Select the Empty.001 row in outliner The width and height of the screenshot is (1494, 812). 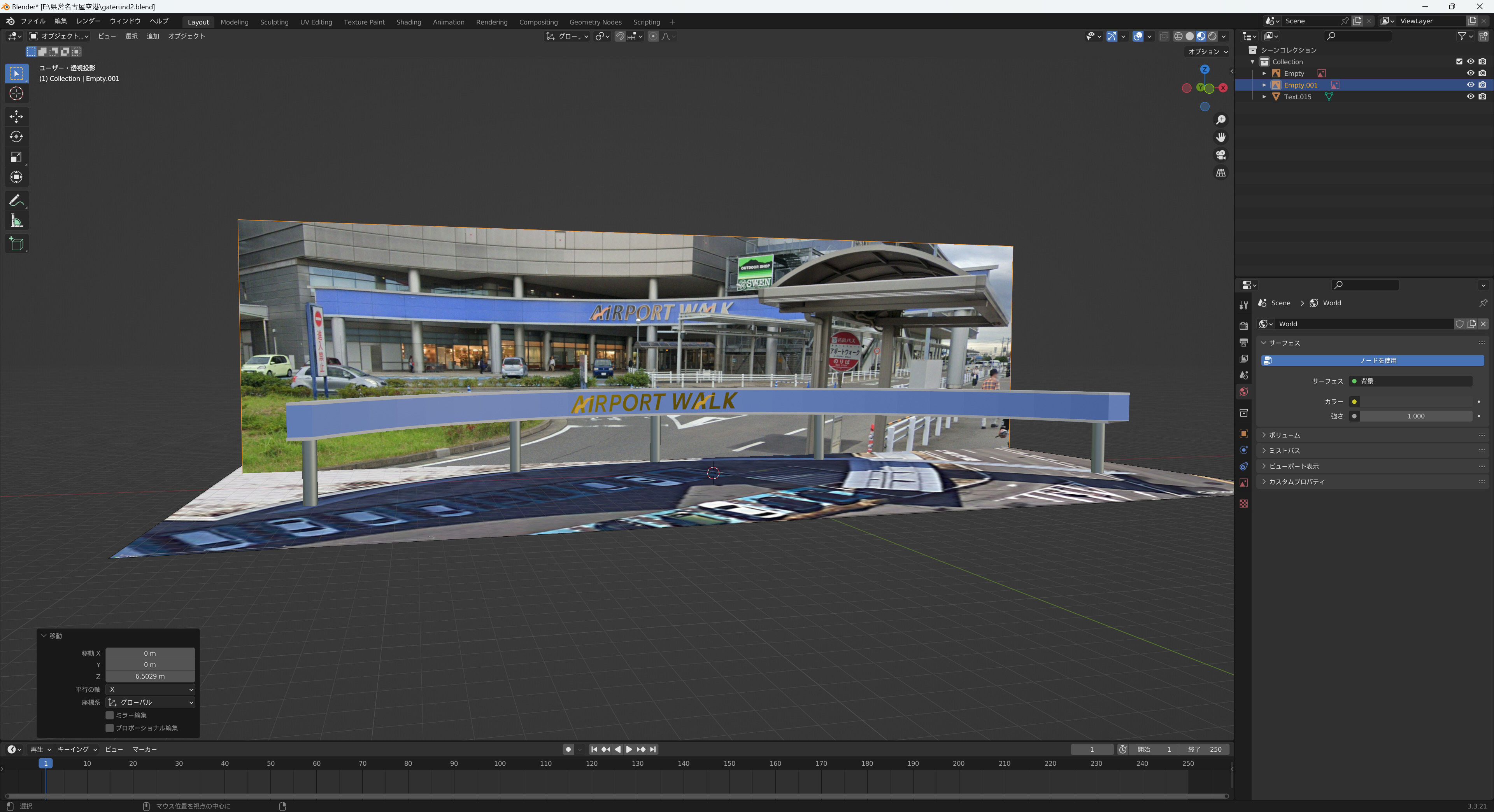(1364, 85)
